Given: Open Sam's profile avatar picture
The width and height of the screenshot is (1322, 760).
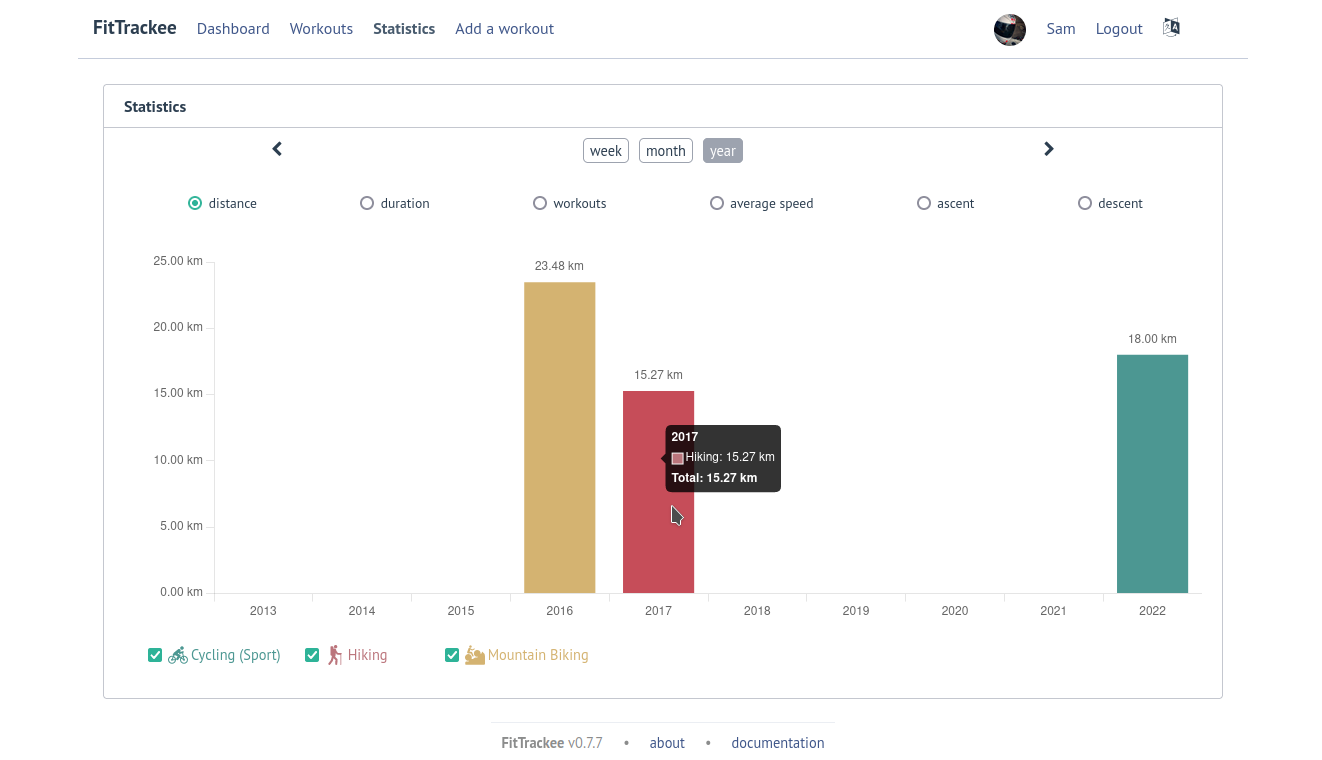Looking at the screenshot, I should (x=1009, y=29).
